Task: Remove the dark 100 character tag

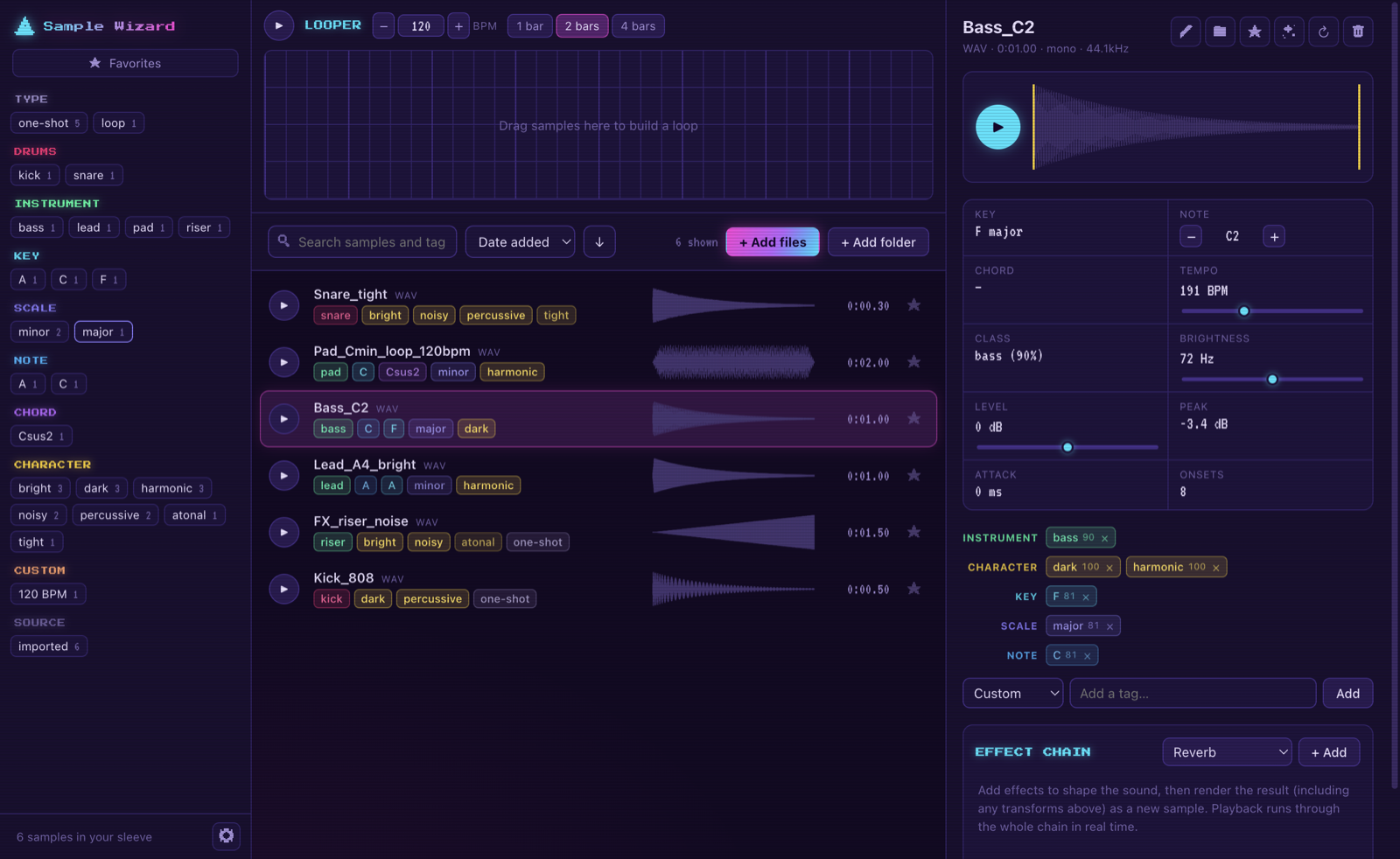Action: tap(1109, 568)
